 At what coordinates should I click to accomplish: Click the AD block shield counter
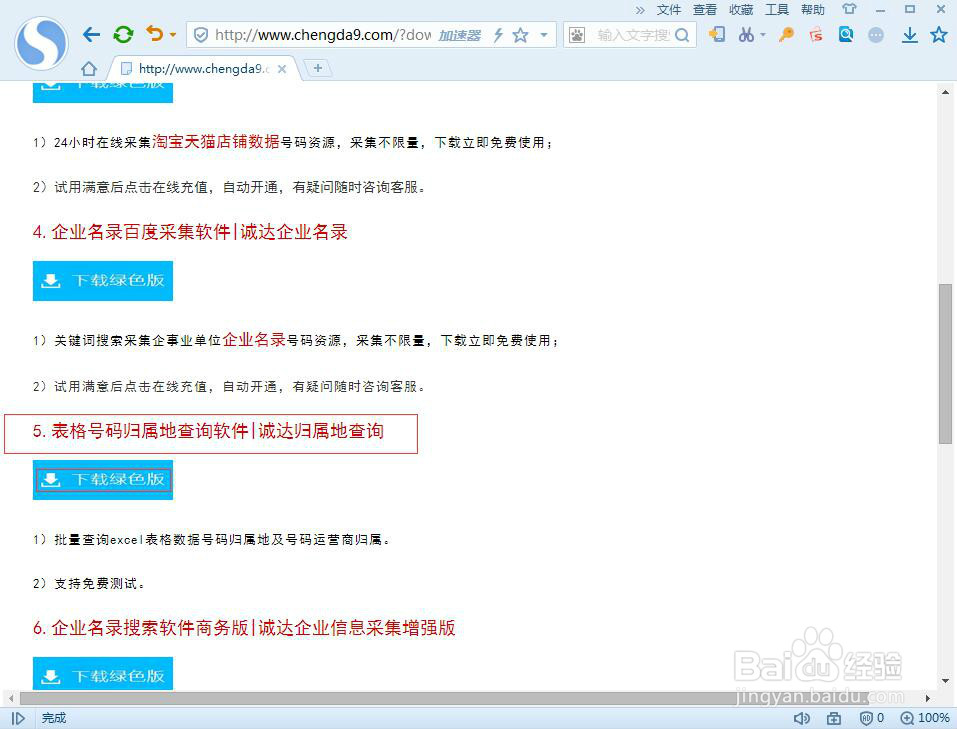[872, 718]
